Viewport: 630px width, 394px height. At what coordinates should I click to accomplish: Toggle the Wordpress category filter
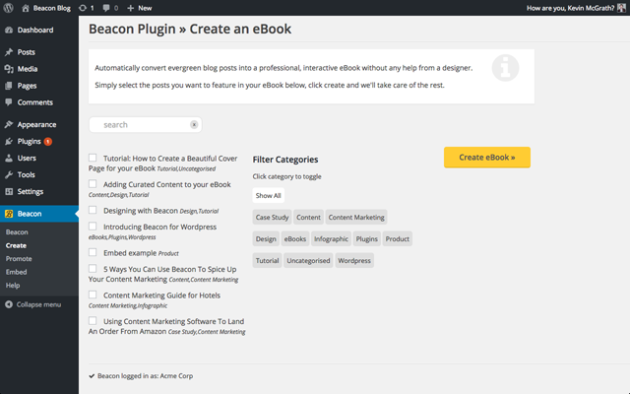click(x=354, y=261)
